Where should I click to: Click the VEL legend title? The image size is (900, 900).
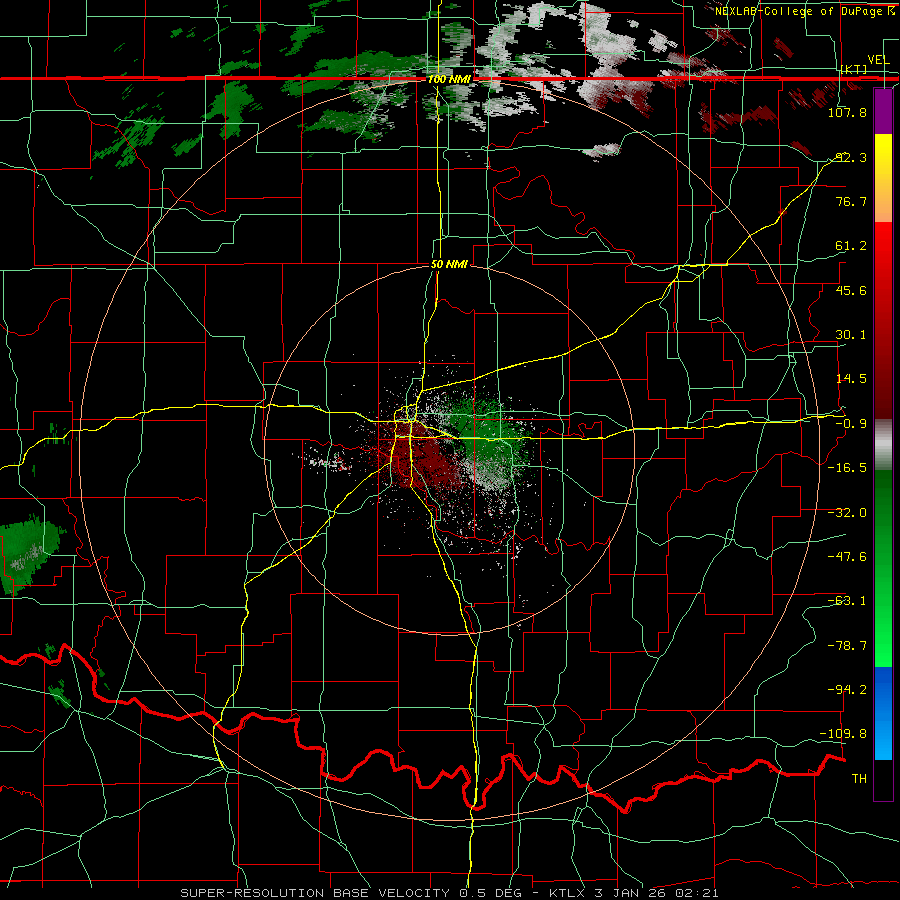(x=878, y=60)
